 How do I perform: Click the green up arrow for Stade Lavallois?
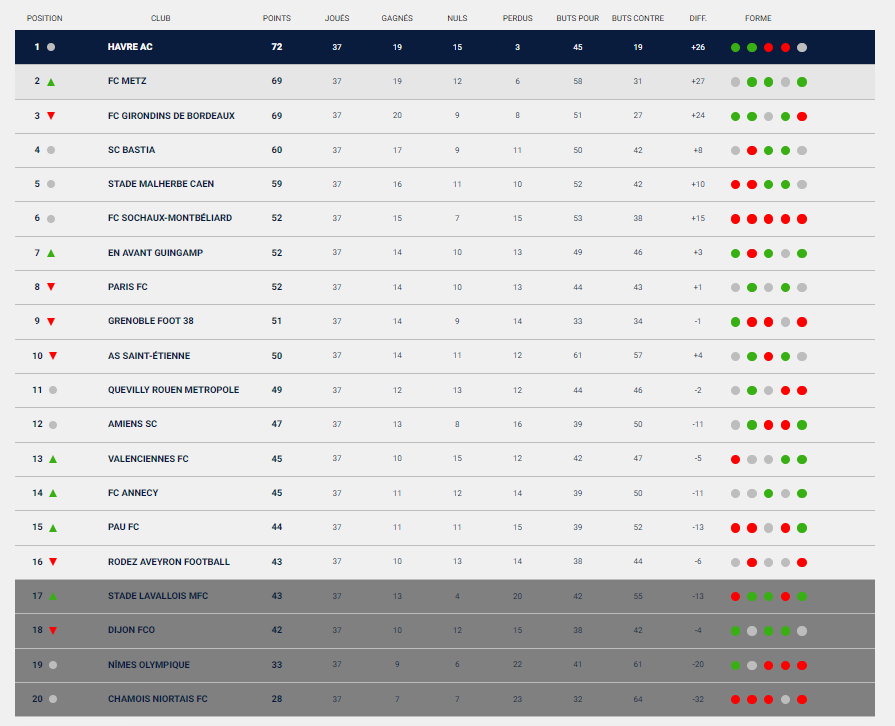(53, 596)
